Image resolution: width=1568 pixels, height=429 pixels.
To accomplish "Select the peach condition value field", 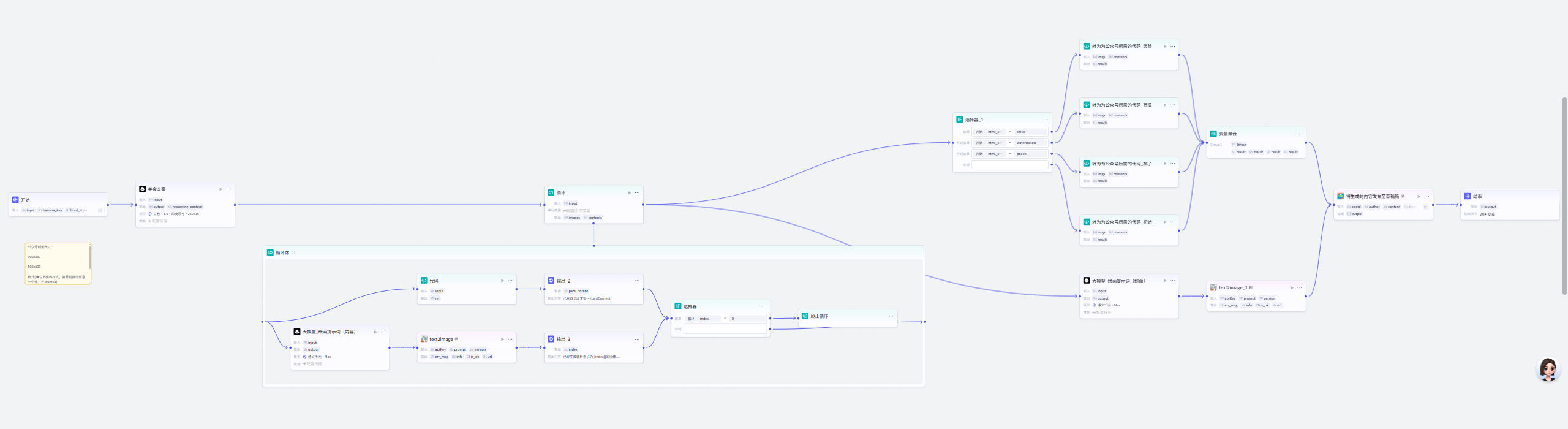I will 1031,154.
